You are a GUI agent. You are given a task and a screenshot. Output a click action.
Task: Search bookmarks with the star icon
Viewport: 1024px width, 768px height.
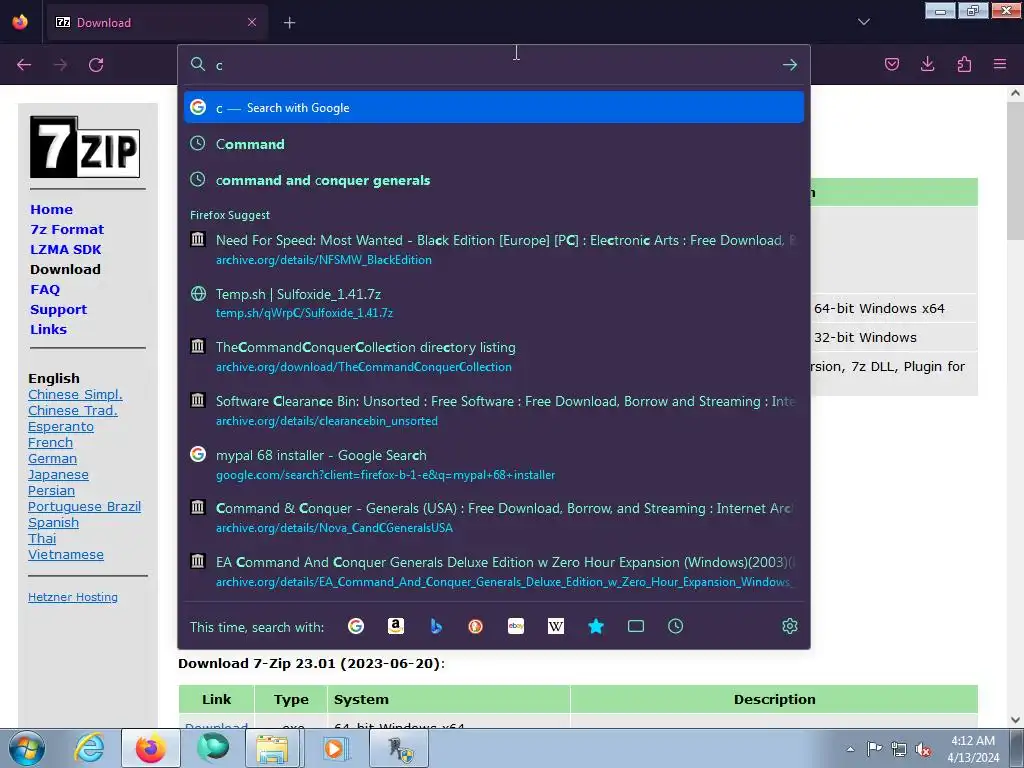[596, 626]
